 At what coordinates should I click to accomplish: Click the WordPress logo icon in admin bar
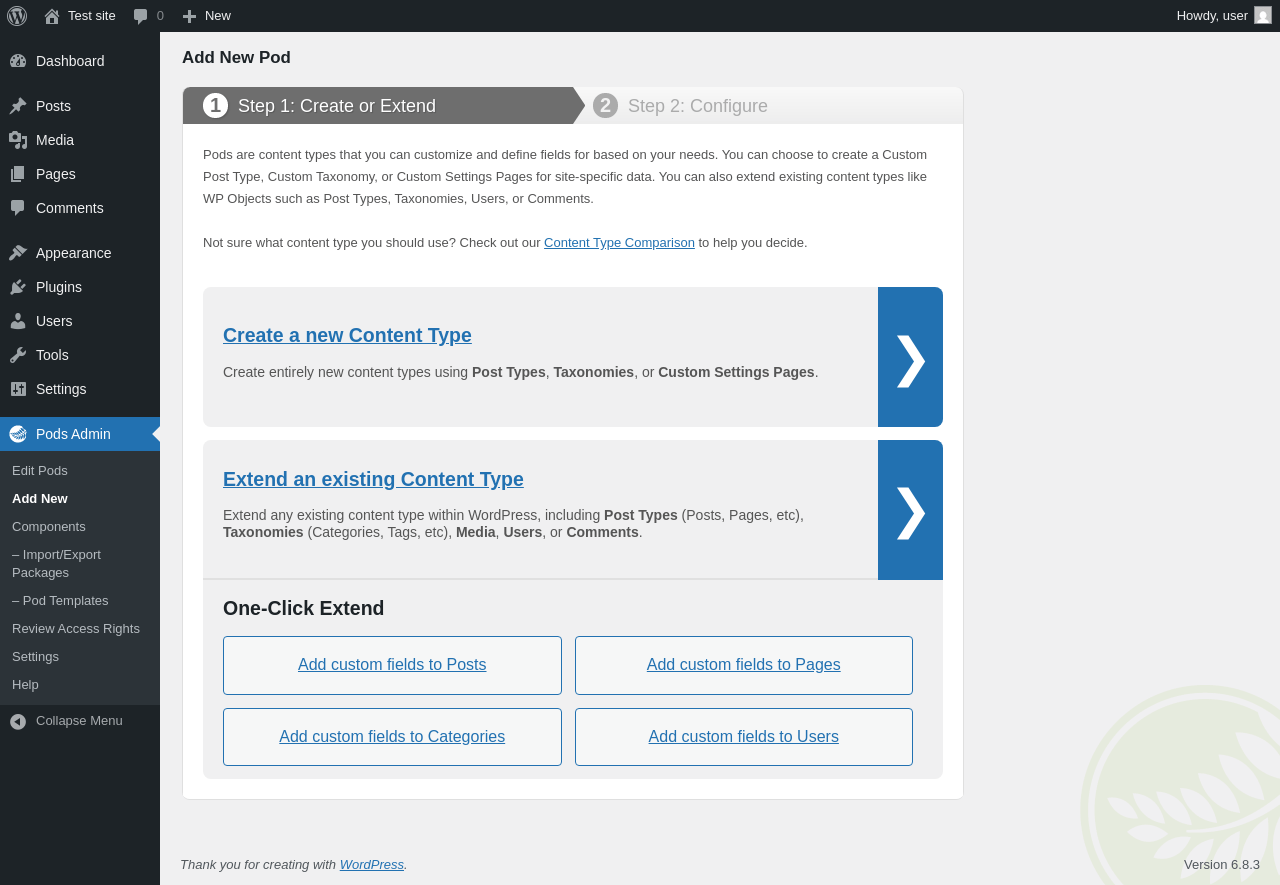17,16
